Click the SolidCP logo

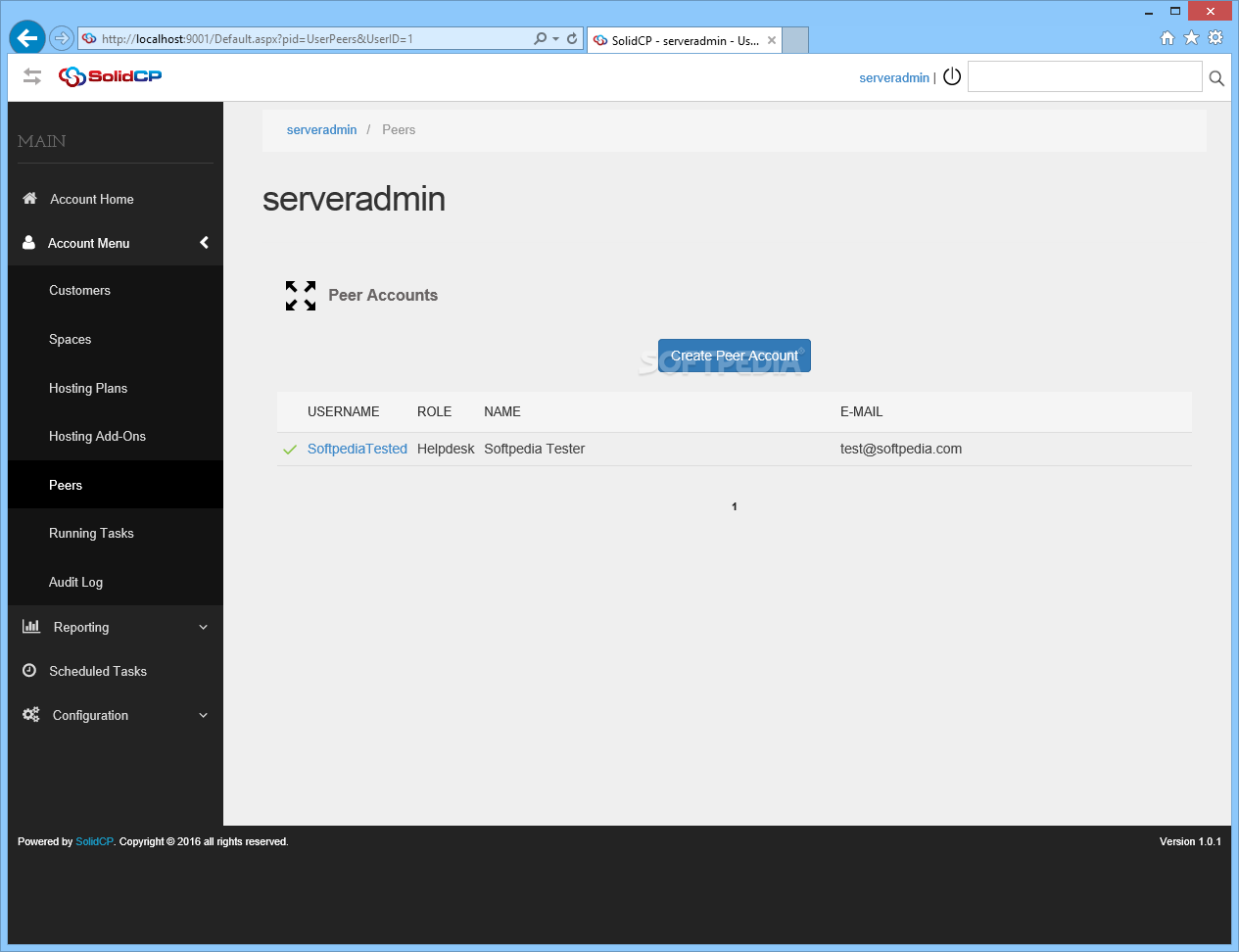pyautogui.click(x=110, y=76)
